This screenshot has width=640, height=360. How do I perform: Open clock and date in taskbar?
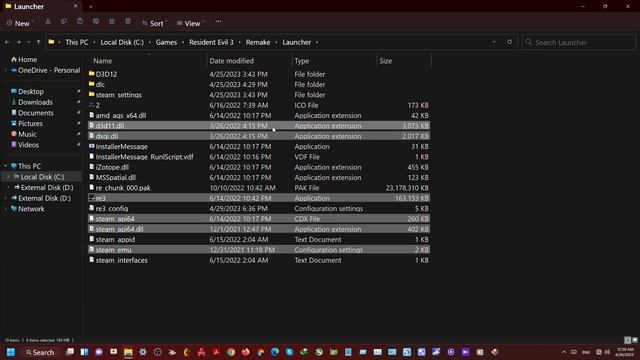(625, 352)
